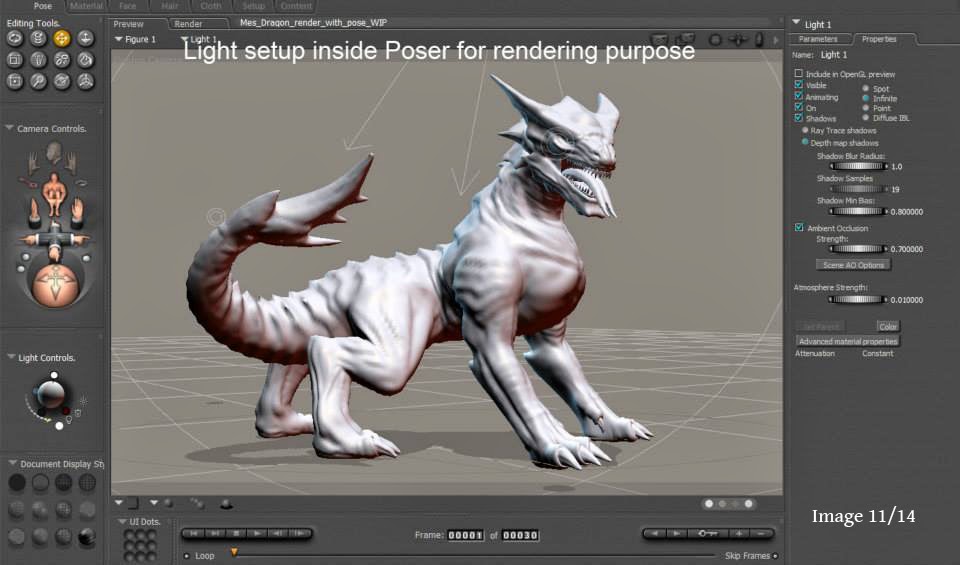Open the Light 1 properties panel menu arrow

[x=796, y=23]
